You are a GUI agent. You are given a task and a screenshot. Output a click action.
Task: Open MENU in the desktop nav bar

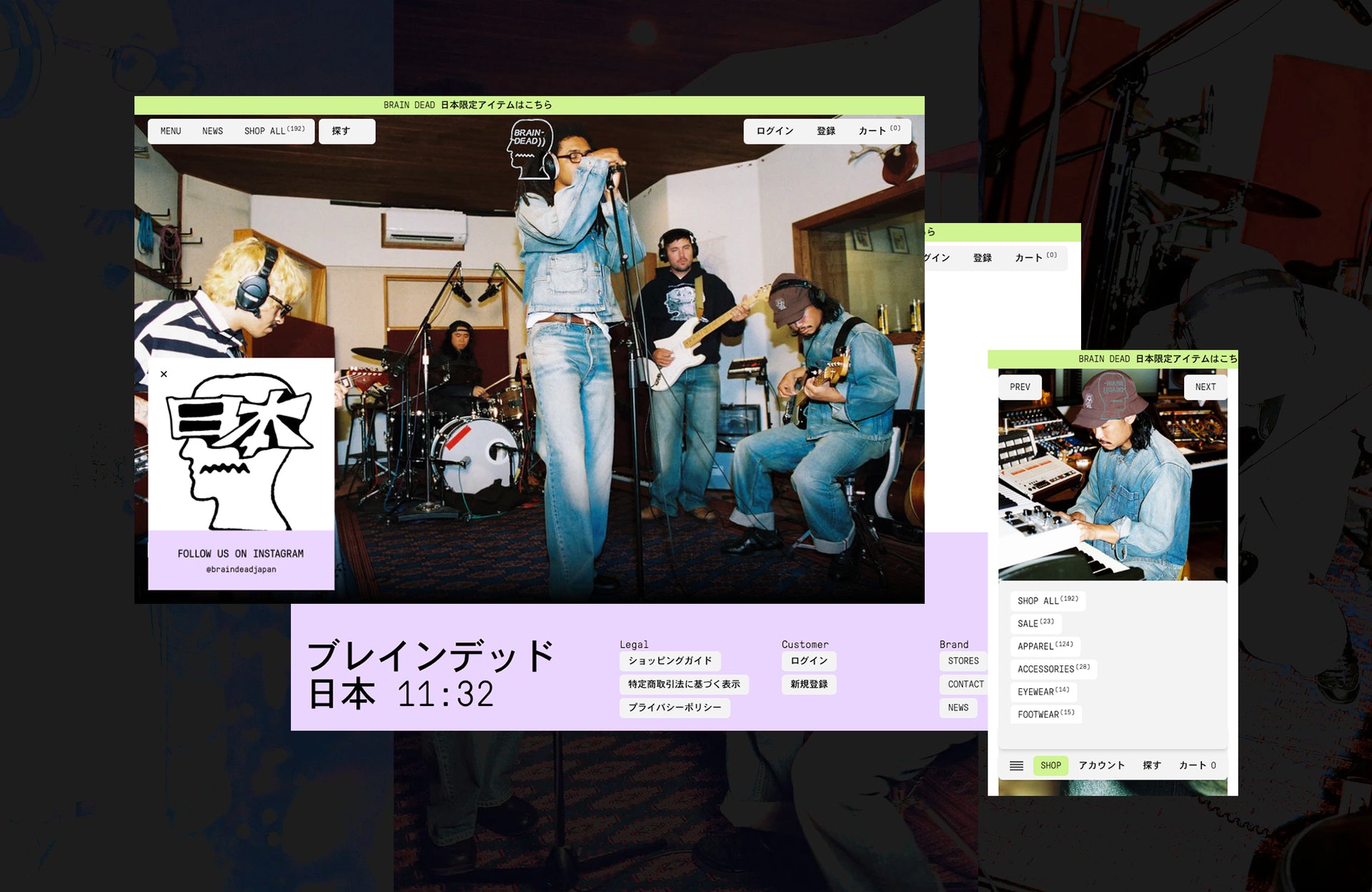coord(171,132)
